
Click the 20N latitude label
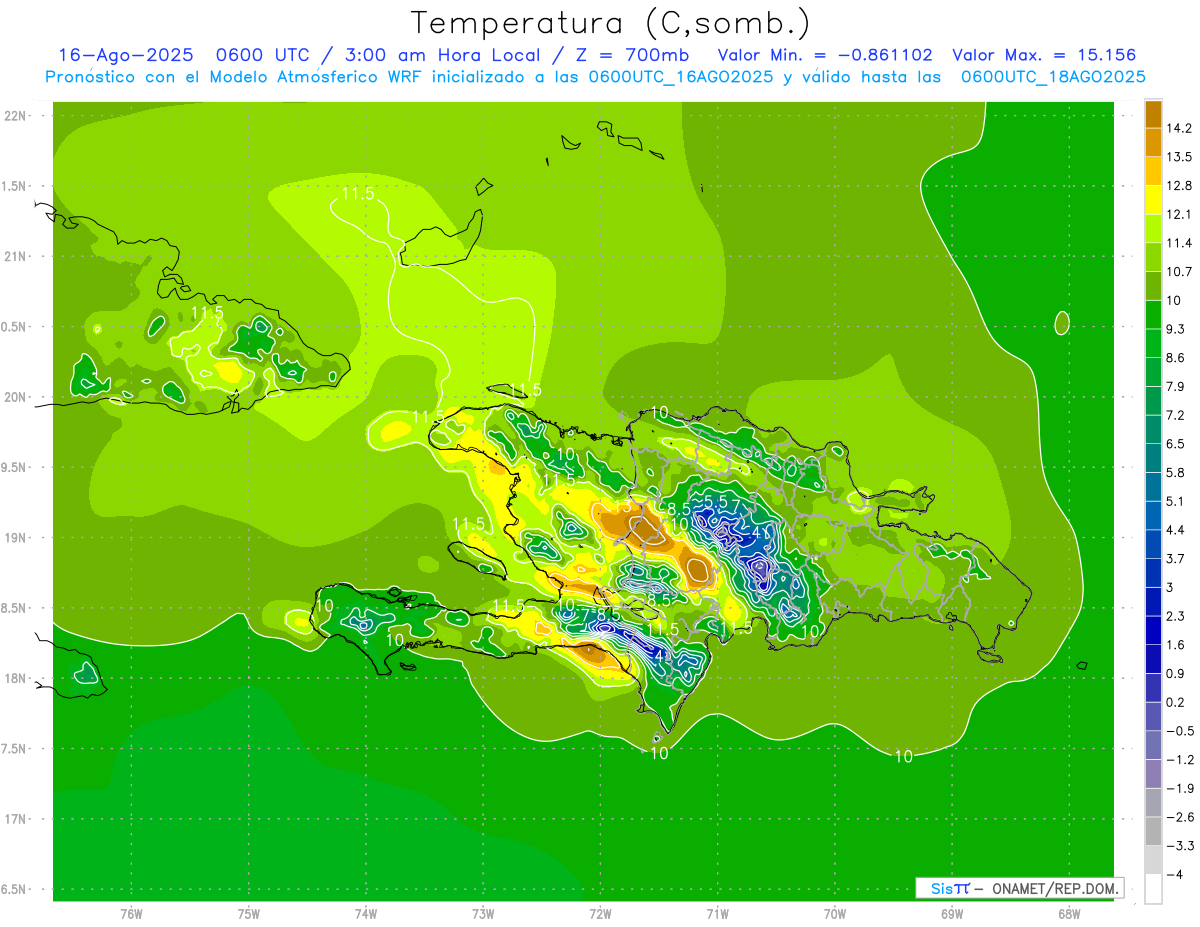pos(16,397)
